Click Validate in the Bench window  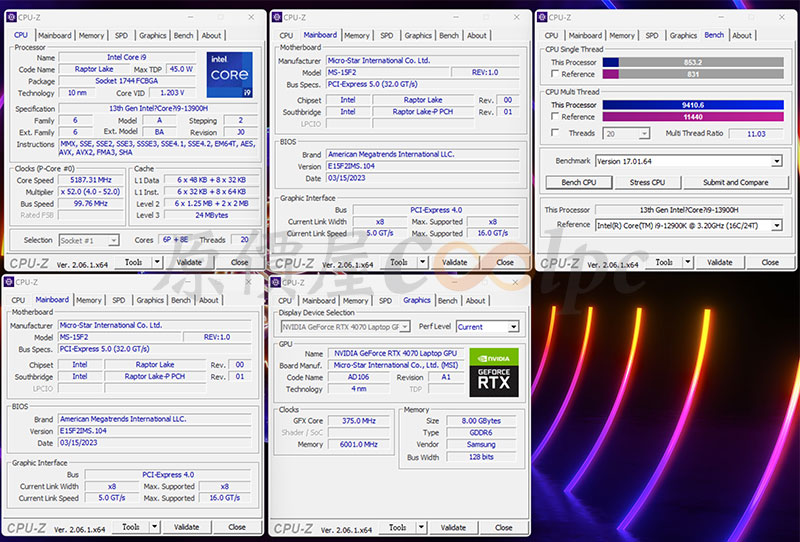720,262
